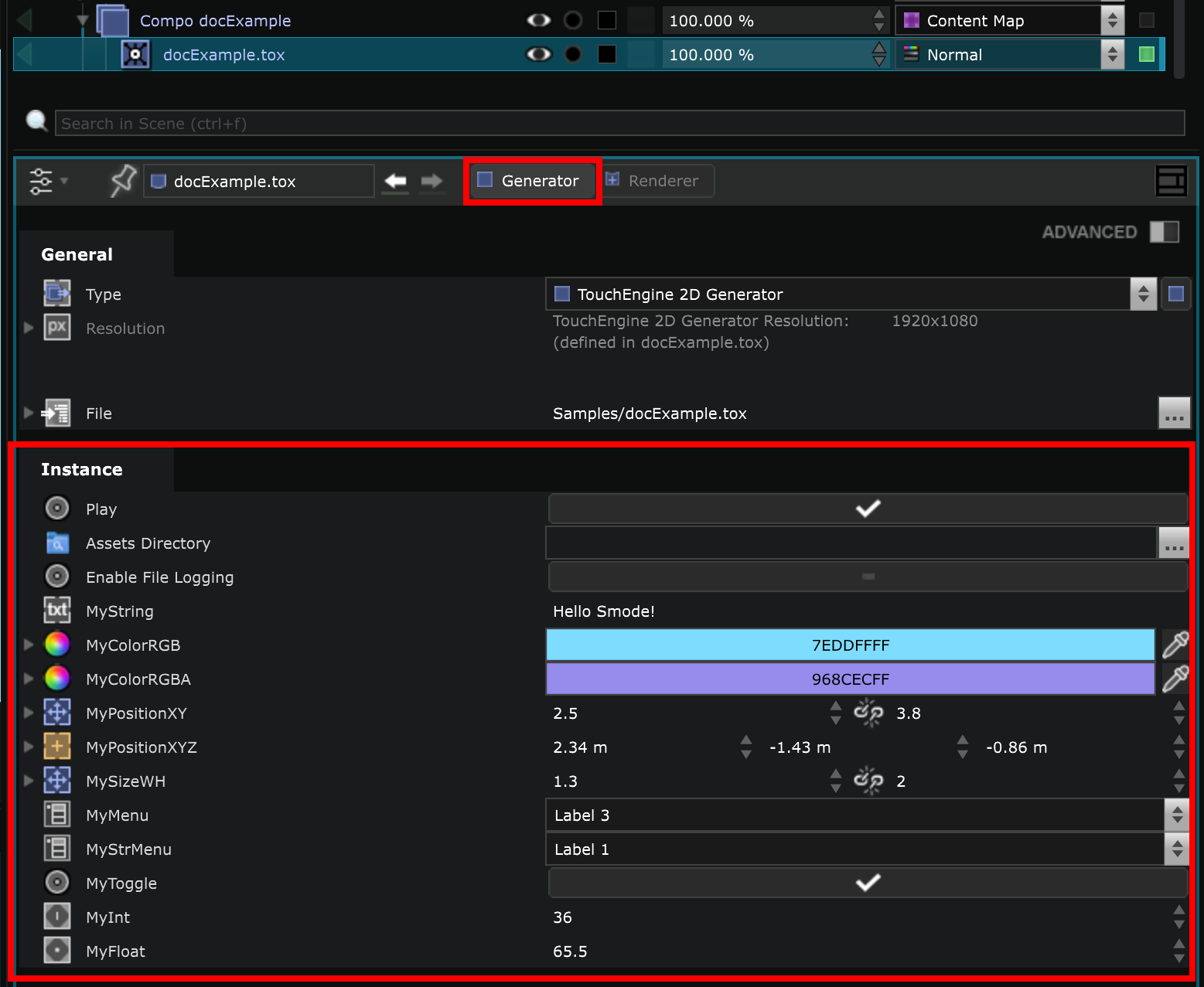
Task: Open the MyColorRGB 7EDDFFFF swatch
Action: click(851, 645)
